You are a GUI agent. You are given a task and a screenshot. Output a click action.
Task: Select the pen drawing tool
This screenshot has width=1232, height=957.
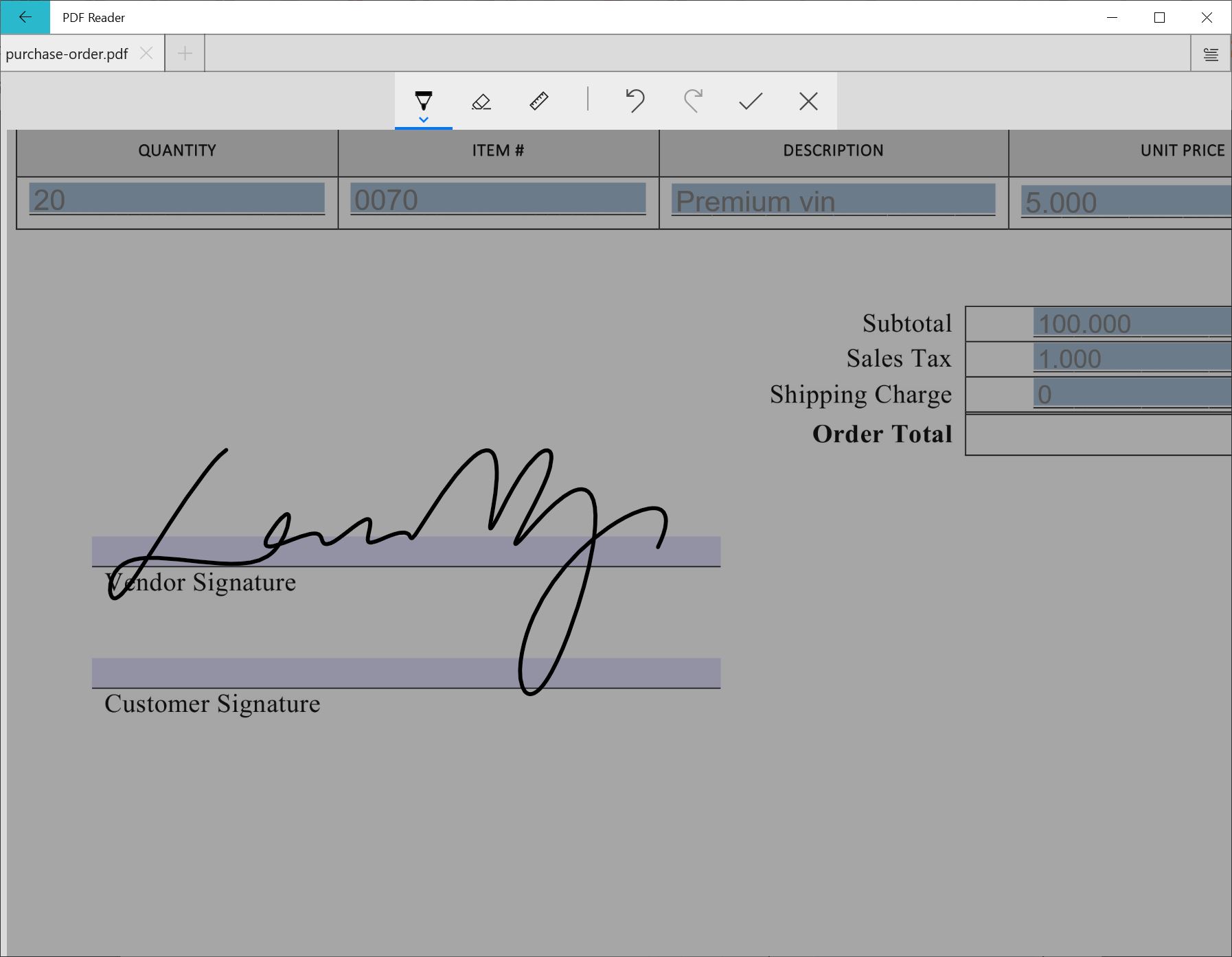(x=424, y=100)
